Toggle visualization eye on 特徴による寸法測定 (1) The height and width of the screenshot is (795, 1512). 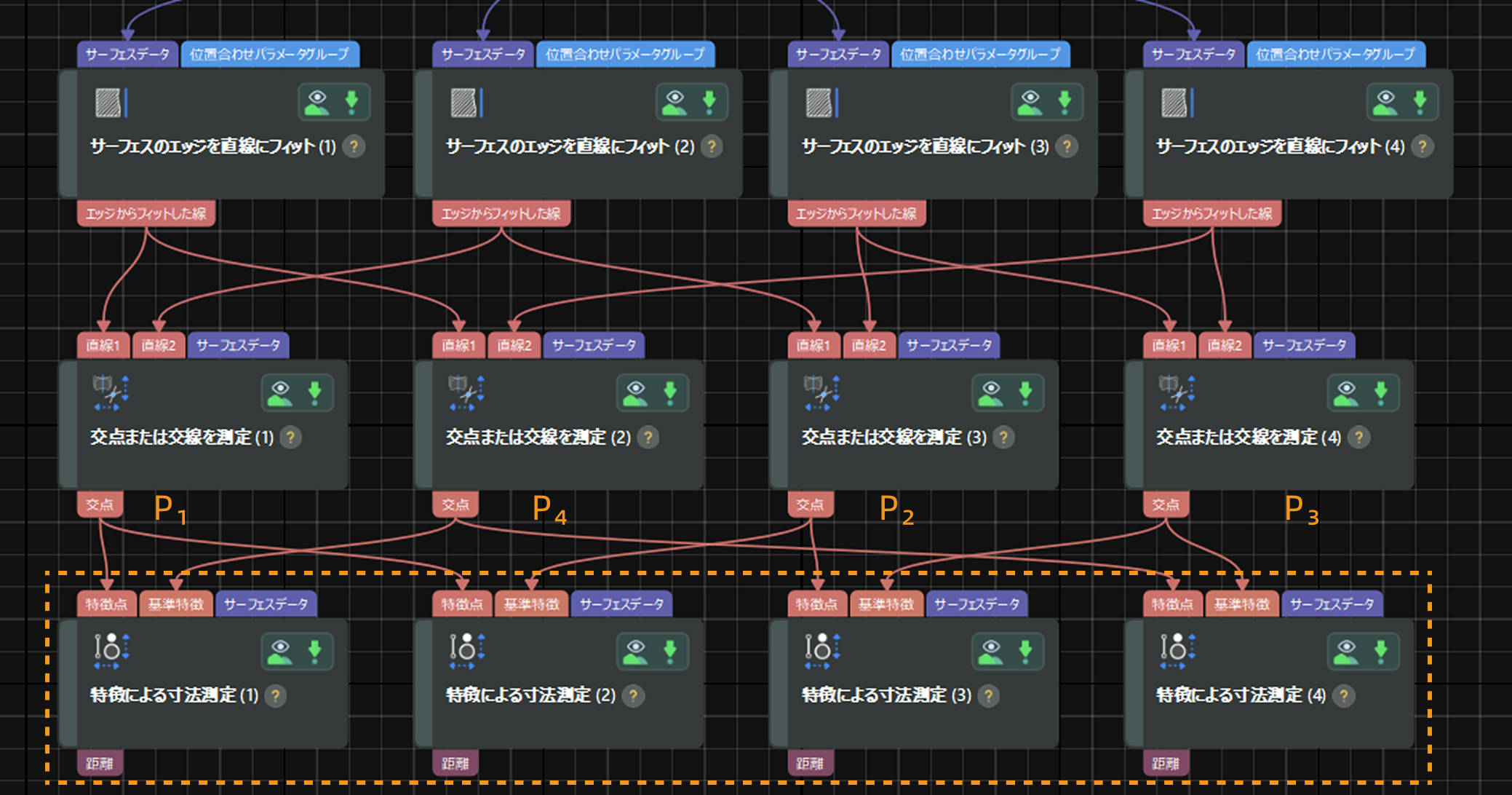pyautogui.click(x=280, y=652)
